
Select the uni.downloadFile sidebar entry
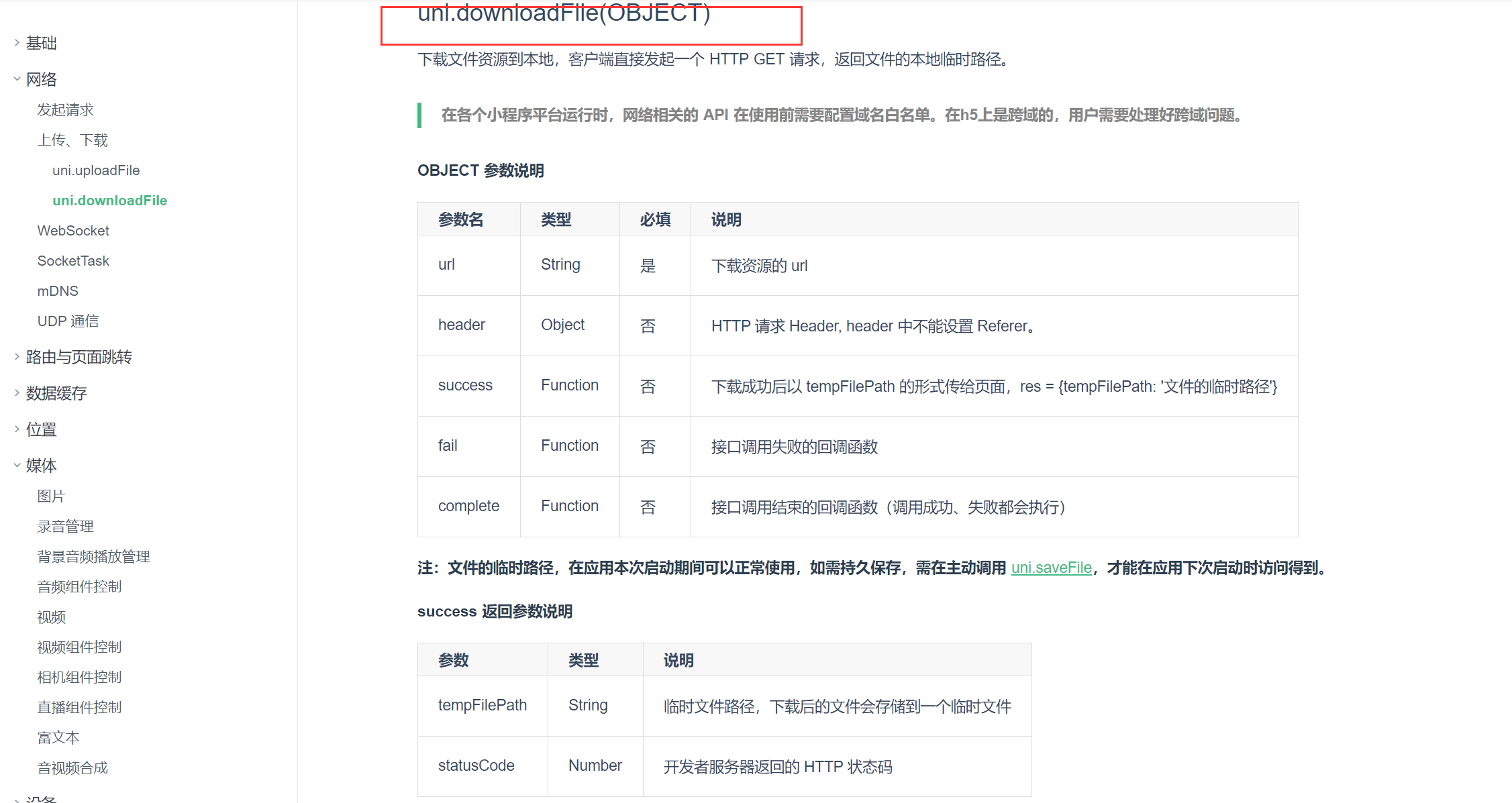[109, 201]
